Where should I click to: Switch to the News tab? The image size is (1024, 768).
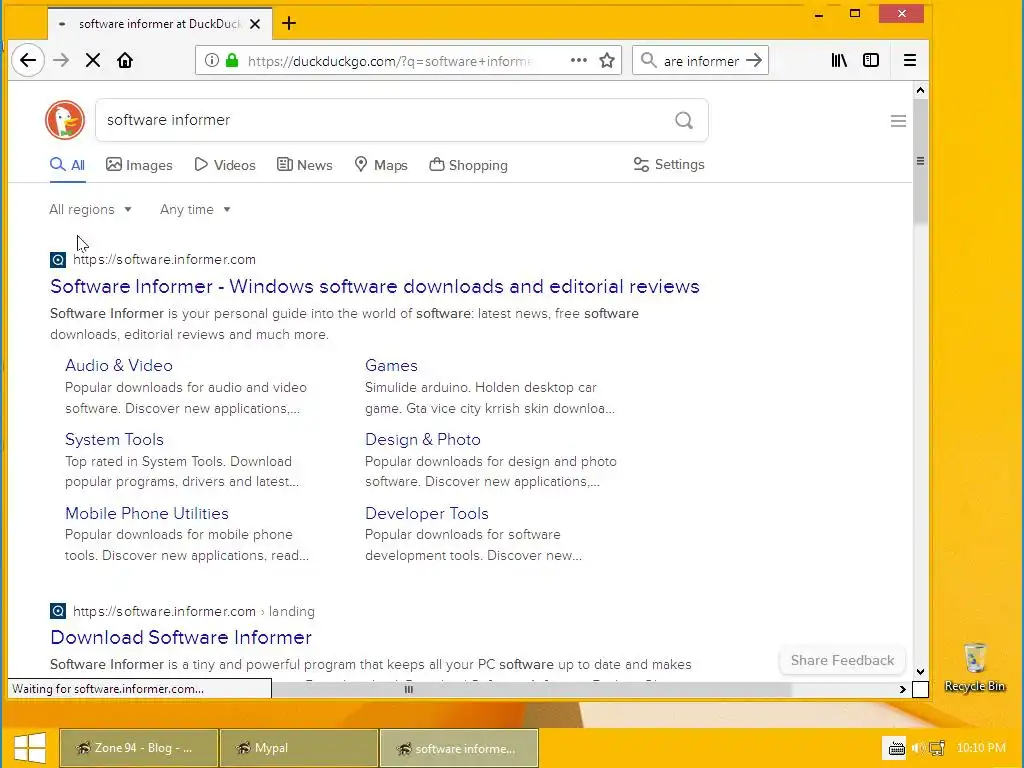pyautogui.click(x=304, y=165)
